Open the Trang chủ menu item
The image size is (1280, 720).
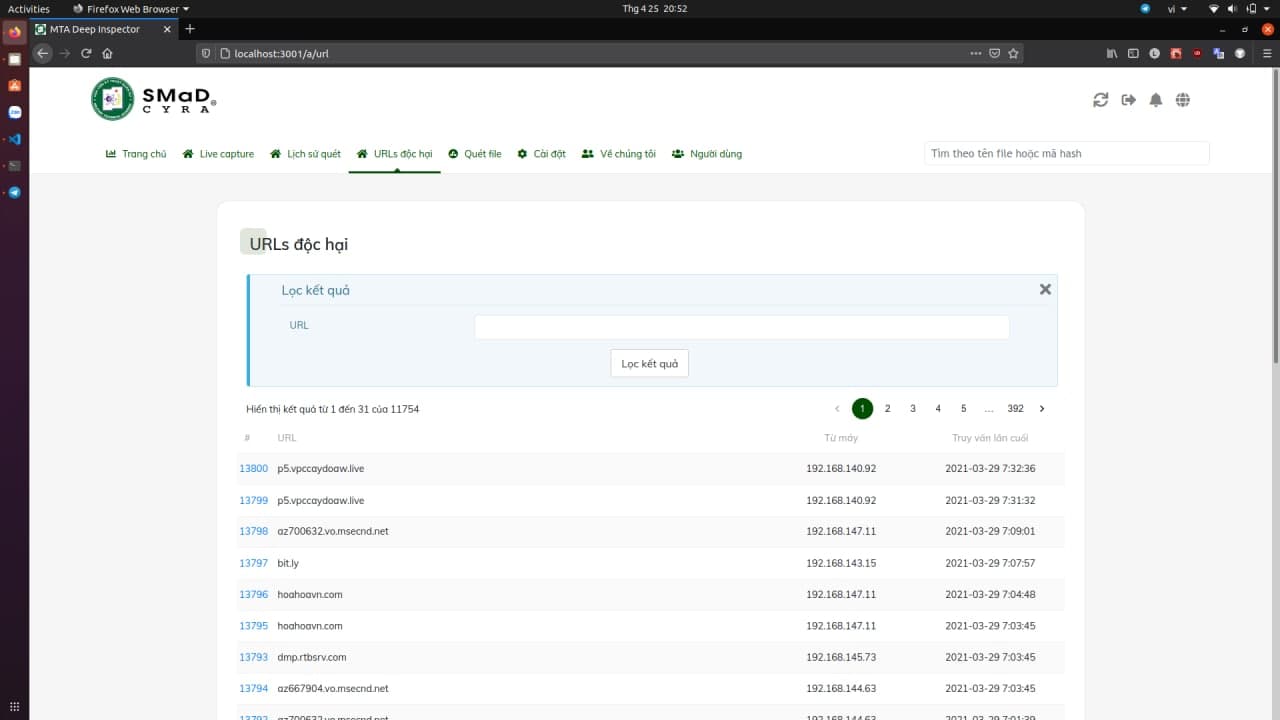coord(136,154)
